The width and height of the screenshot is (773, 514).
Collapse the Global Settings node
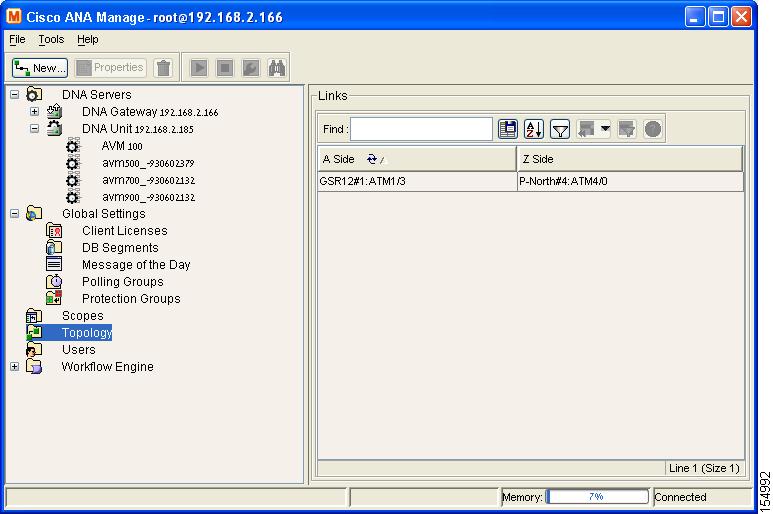pos(15,213)
